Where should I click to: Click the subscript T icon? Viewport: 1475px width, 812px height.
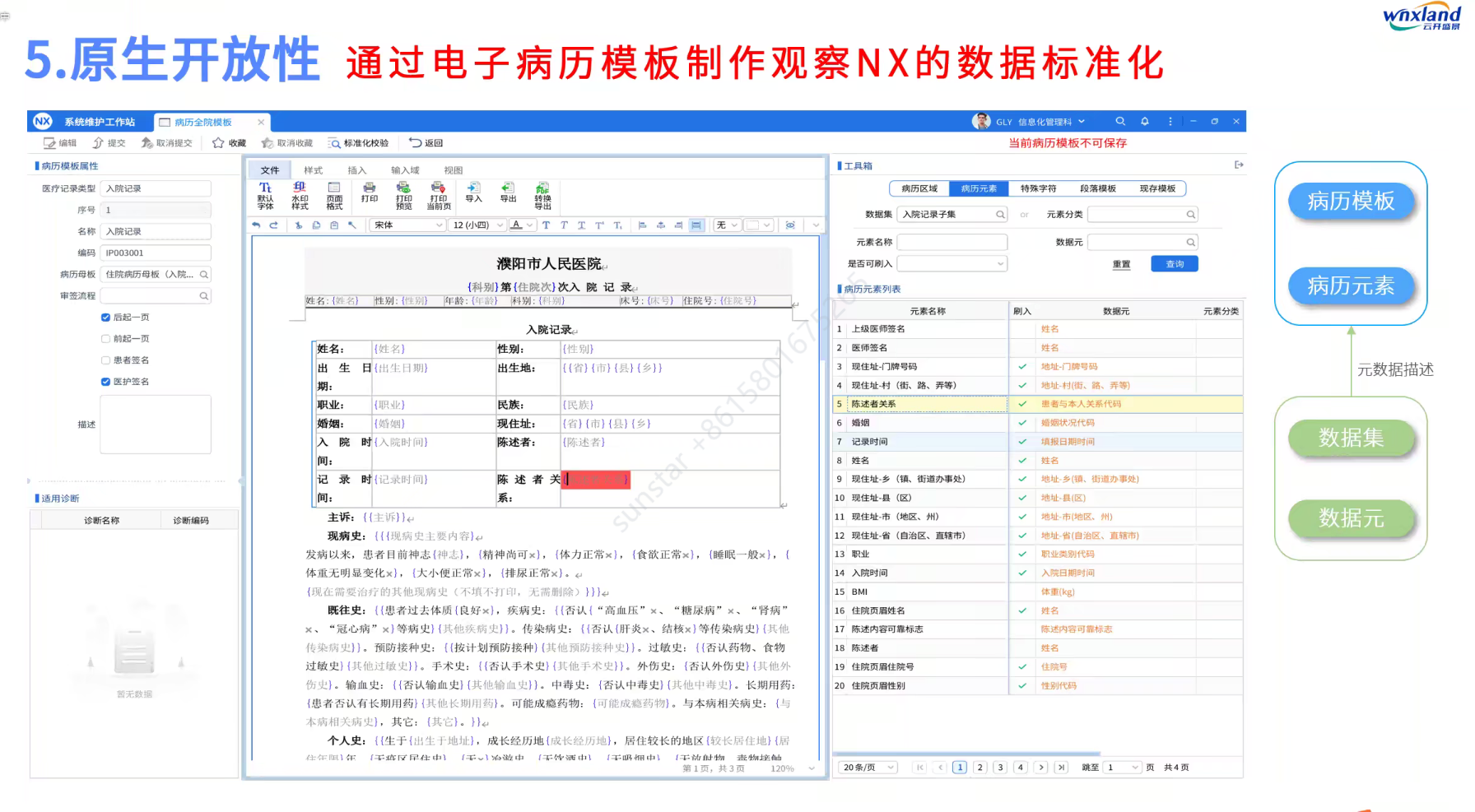click(617, 225)
